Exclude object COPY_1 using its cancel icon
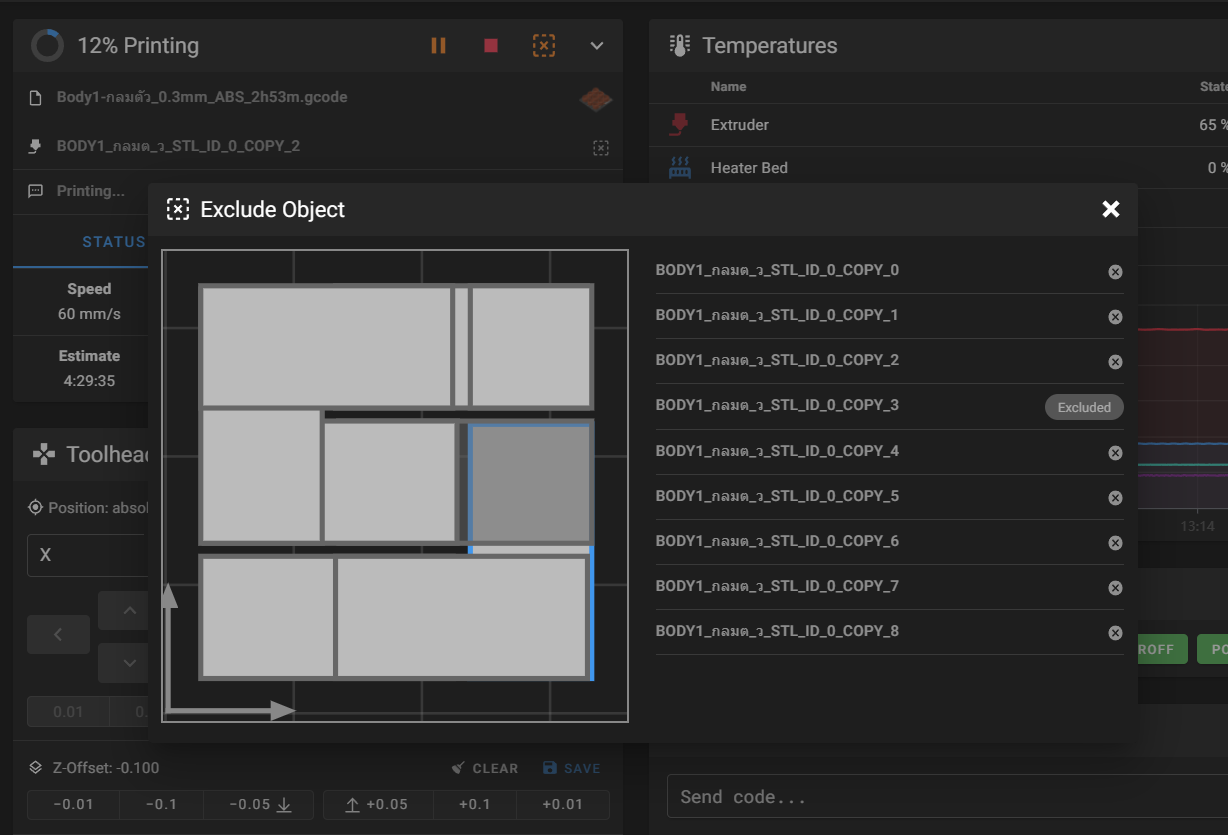 click(x=1115, y=317)
